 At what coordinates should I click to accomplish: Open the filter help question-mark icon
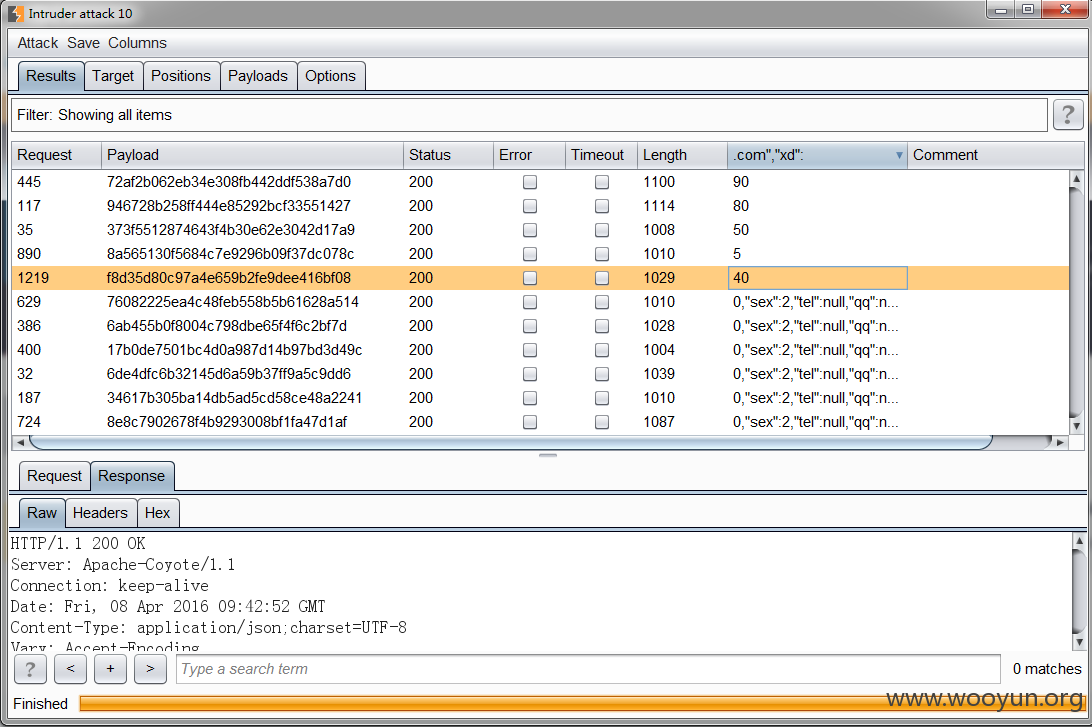point(1068,114)
